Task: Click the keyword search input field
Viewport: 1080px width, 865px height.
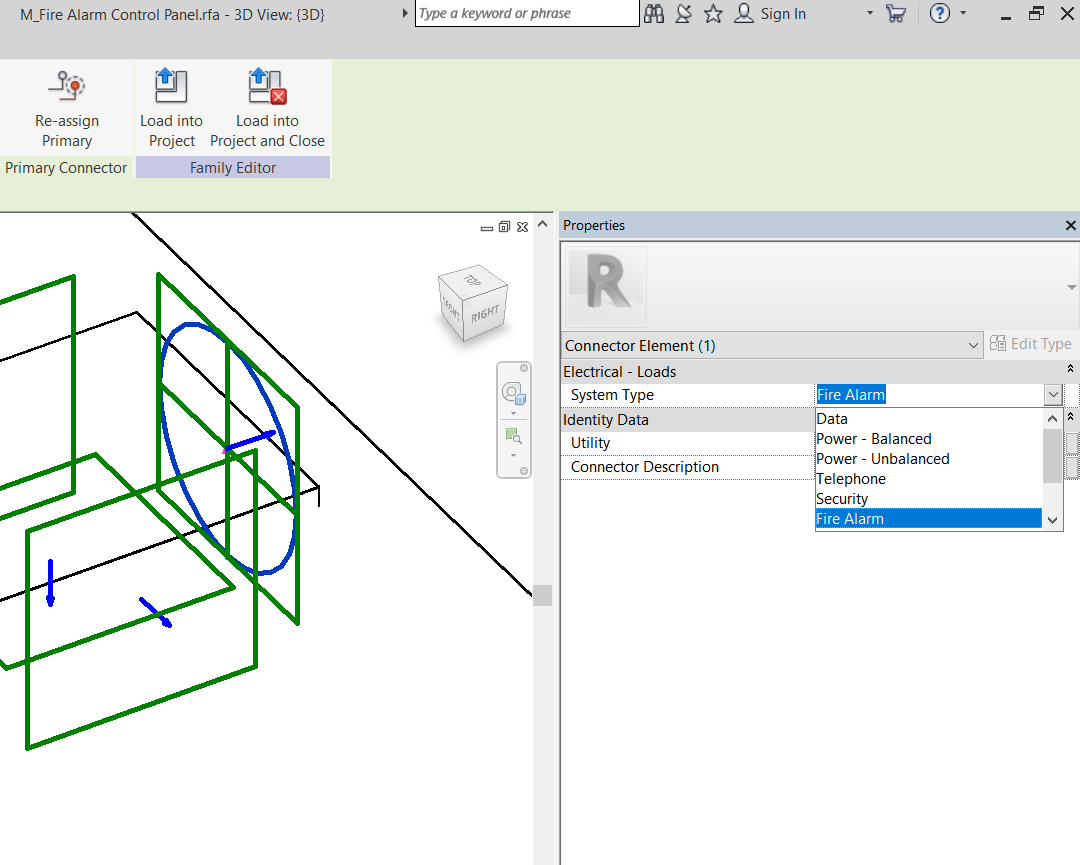Action: pyautogui.click(x=527, y=13)
